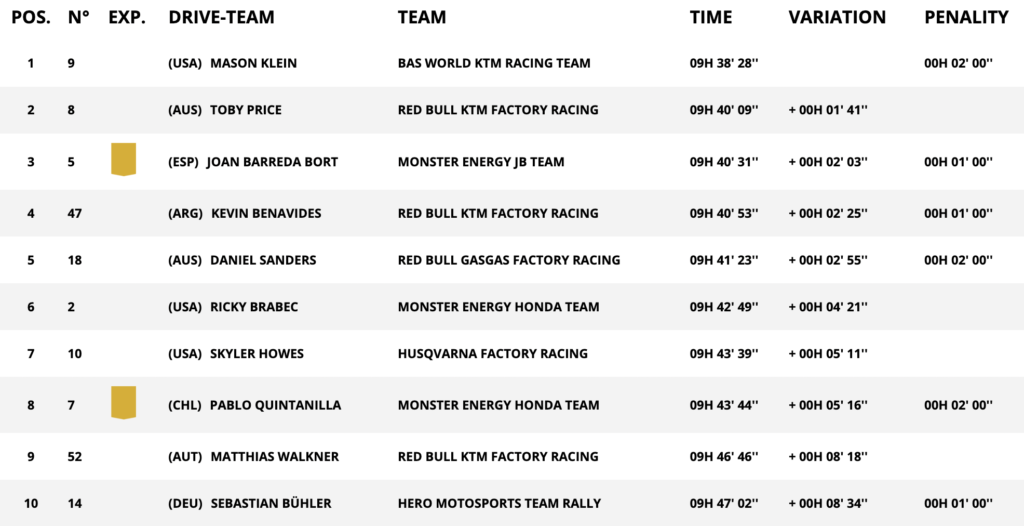Image resolution: width=1024 pixels, height=526 pixels.
Task: Click the POS. column header
Action: pyautogui.click(x=31, y=18)
